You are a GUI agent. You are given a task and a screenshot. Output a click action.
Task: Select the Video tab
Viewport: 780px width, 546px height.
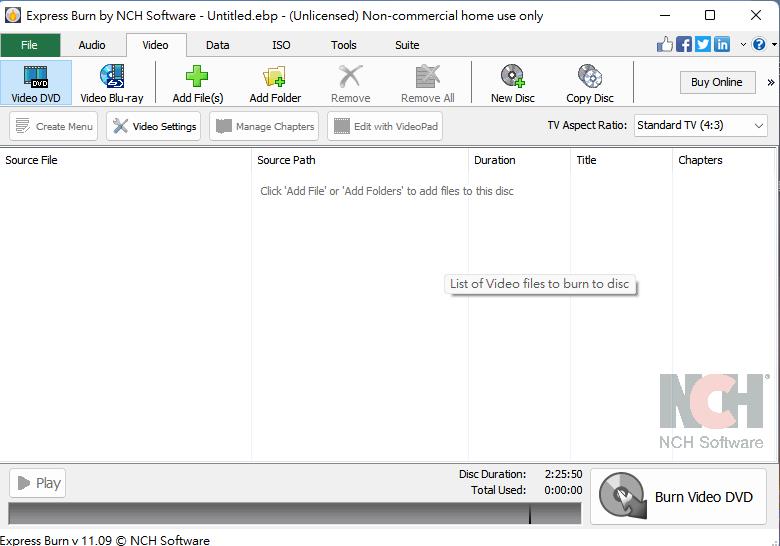156,45
